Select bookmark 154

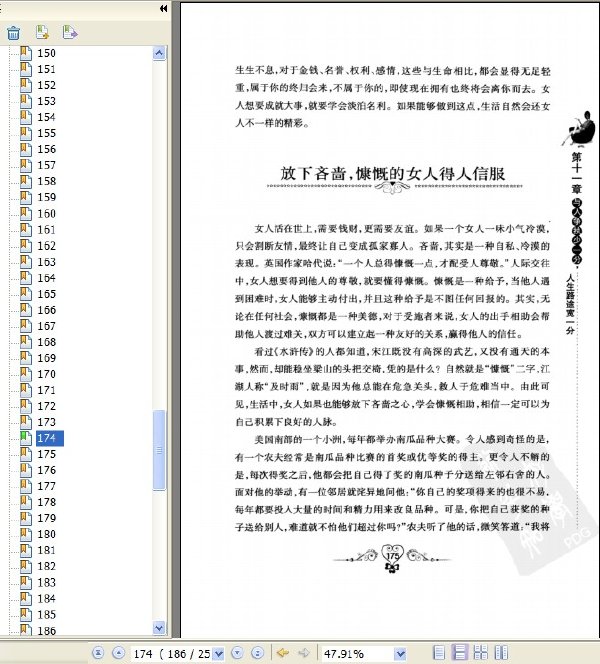pyautogui.click(x=46, y=117)
